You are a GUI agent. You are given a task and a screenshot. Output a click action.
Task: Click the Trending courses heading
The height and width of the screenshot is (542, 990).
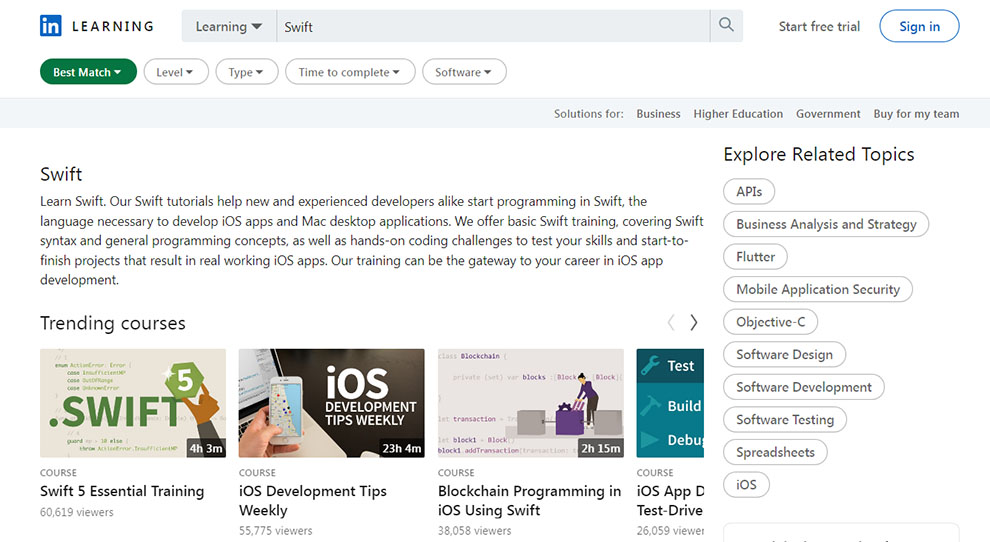pyautogui.click(x=112, y=323)
